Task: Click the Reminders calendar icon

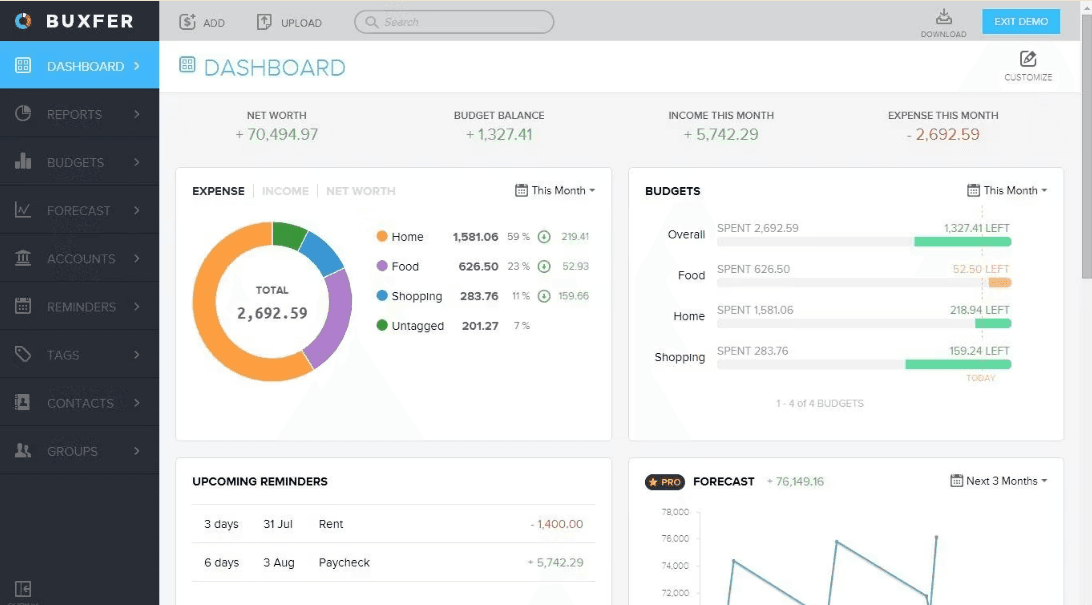Action: (x=23, y=306)
